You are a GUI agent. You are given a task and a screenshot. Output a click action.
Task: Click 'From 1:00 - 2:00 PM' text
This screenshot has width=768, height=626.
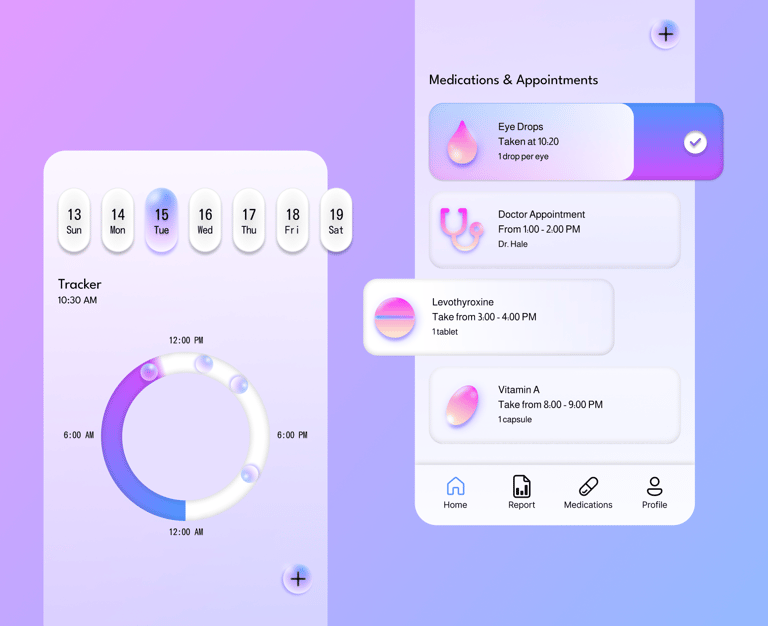(539, 229)
